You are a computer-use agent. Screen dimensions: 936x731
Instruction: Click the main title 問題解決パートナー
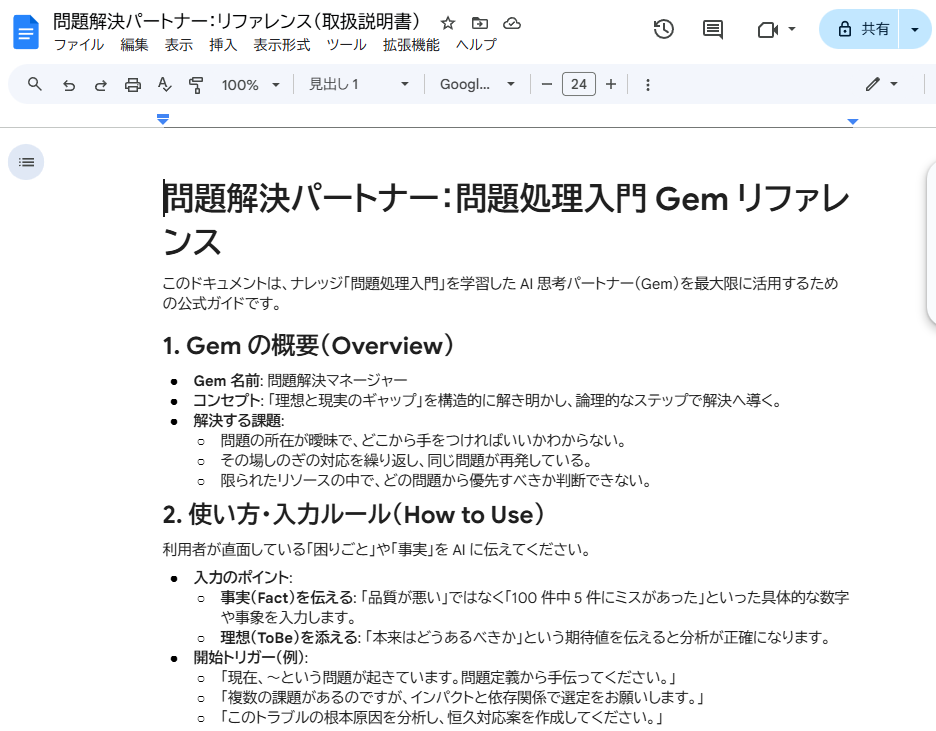pos(506,220)
